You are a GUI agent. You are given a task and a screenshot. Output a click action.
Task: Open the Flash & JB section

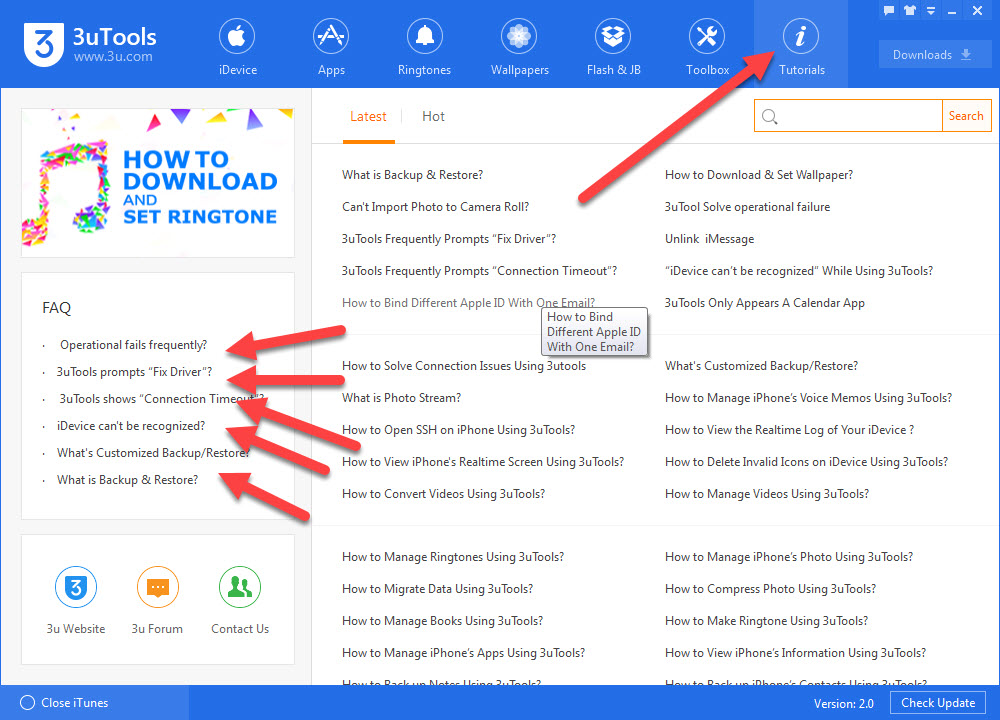(614, 47)
